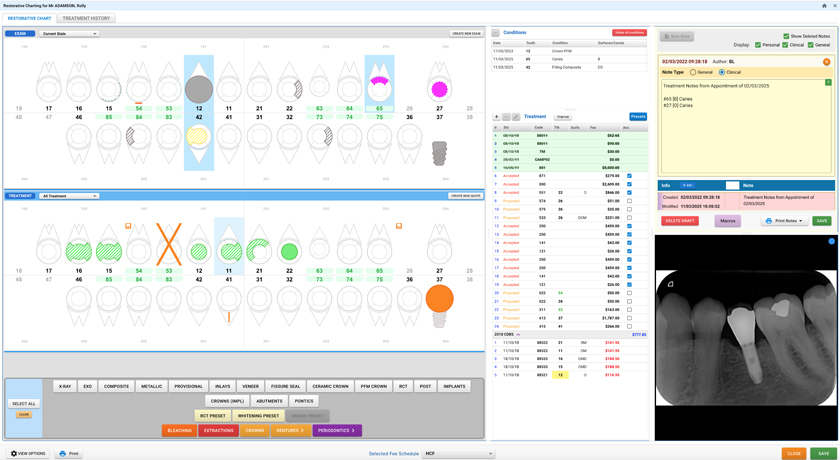Click the orange X to close the note

coord(827,62)
